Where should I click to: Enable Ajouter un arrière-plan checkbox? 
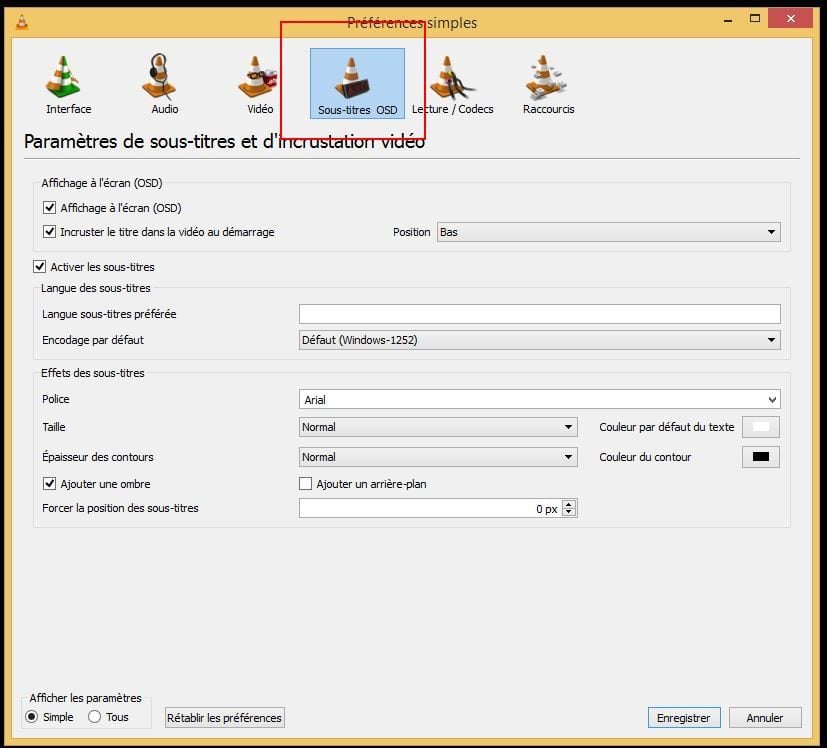click(x=305, y=483)
